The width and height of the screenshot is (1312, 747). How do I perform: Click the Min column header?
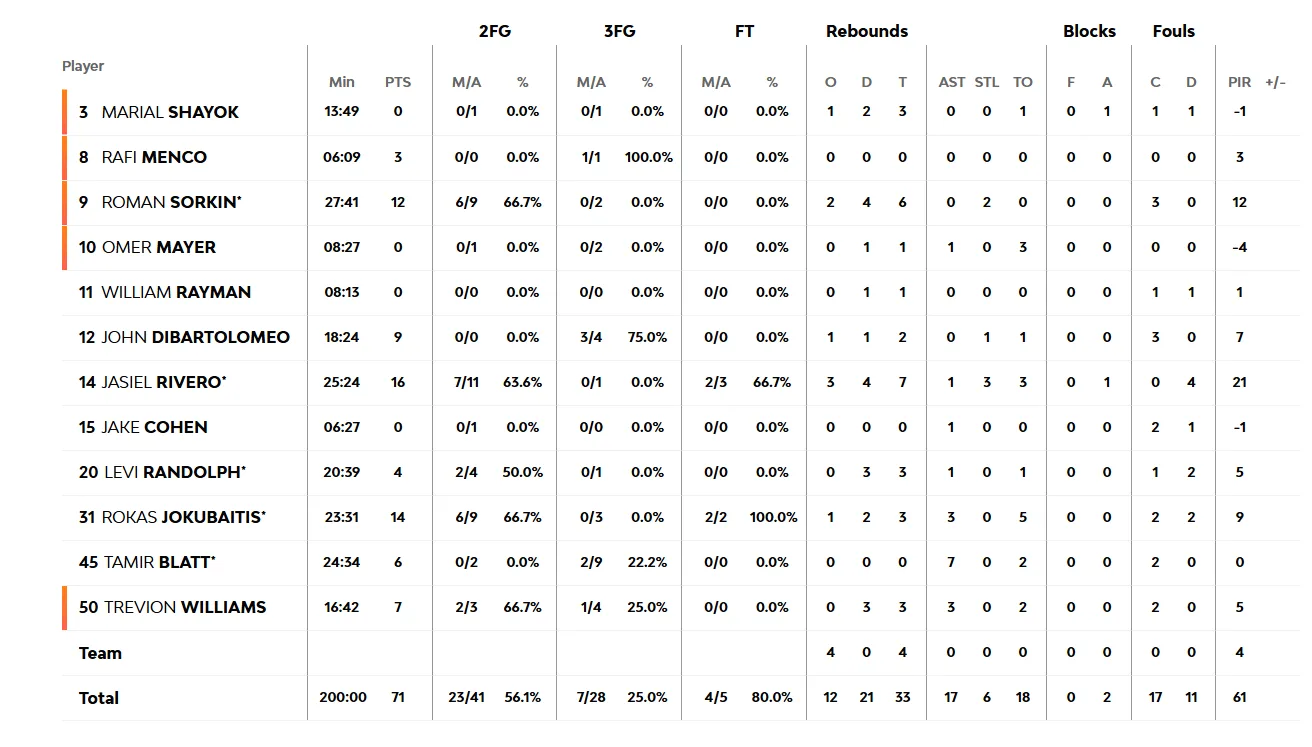(341, 82)
